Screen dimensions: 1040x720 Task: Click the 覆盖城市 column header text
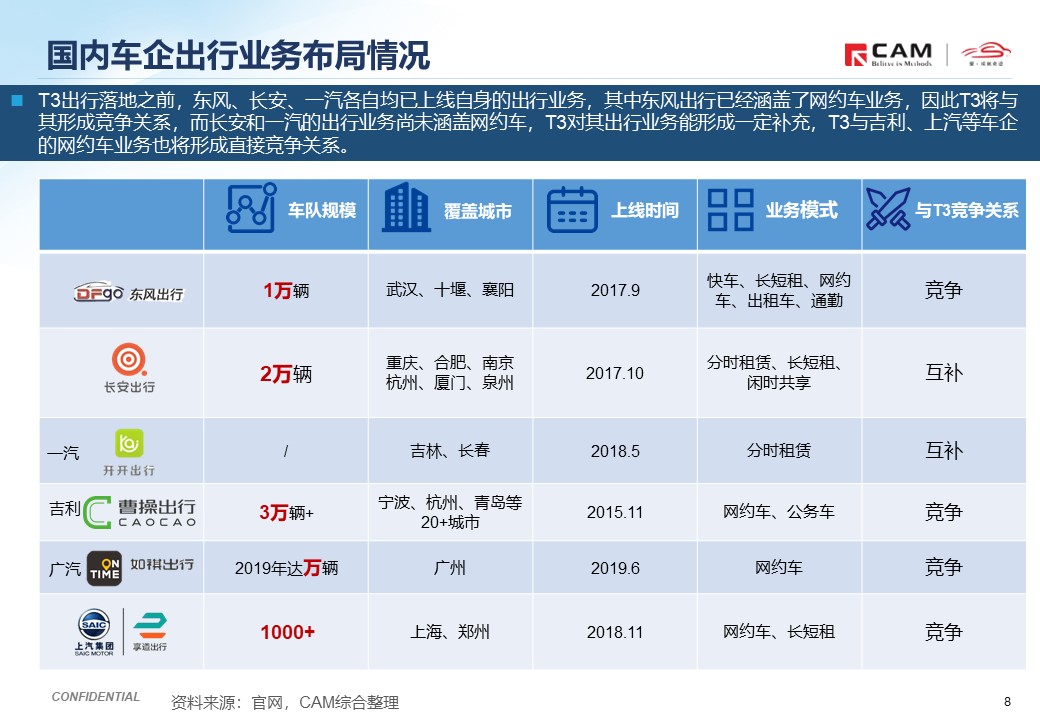point(478,211)
